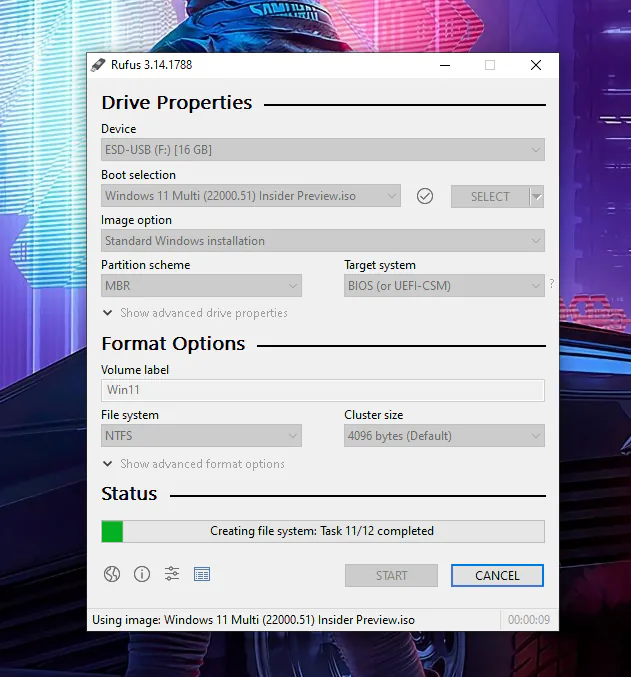Open the Image option dropdown
Screen dimensions: 631x677
pyautogui.click(x=323, y=241)
